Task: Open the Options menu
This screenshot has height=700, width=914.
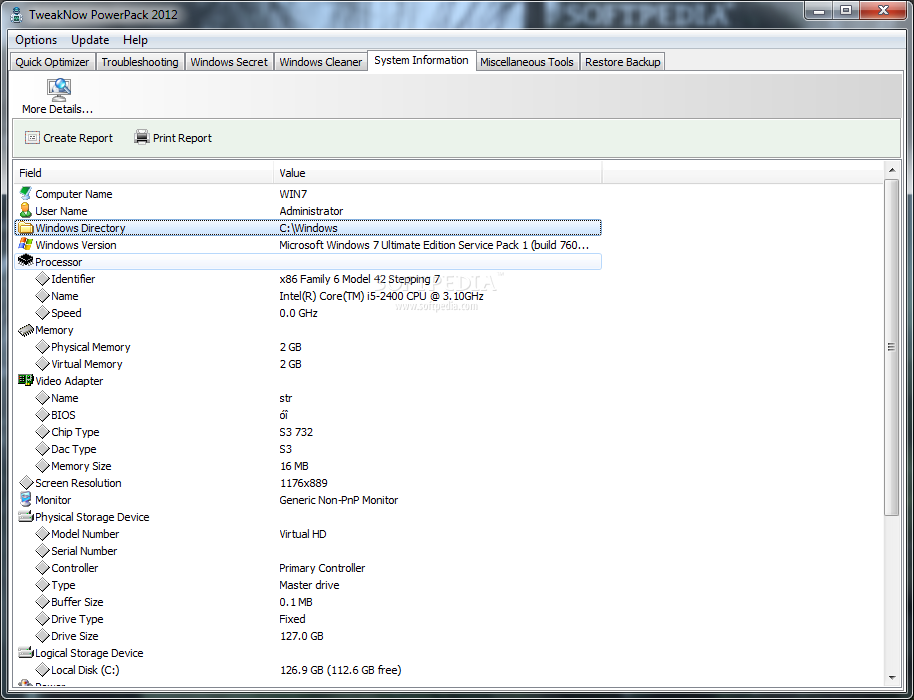Action: tap(36, 40)
